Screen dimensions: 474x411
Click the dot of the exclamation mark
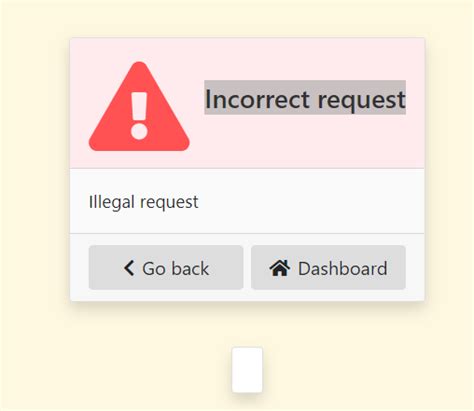pos(139,131)
